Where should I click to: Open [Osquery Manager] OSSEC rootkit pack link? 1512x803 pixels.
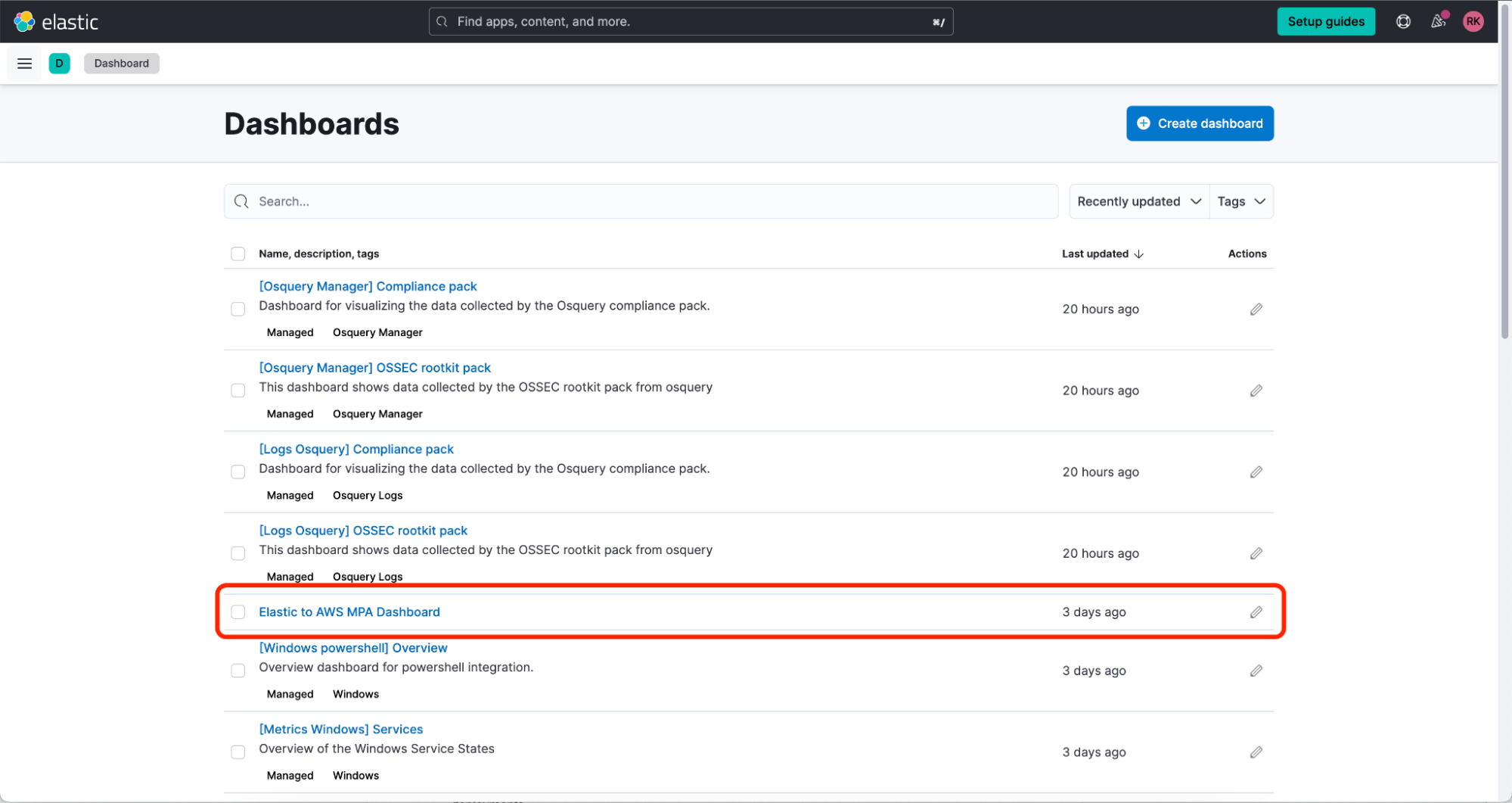(x=374, y=368)
